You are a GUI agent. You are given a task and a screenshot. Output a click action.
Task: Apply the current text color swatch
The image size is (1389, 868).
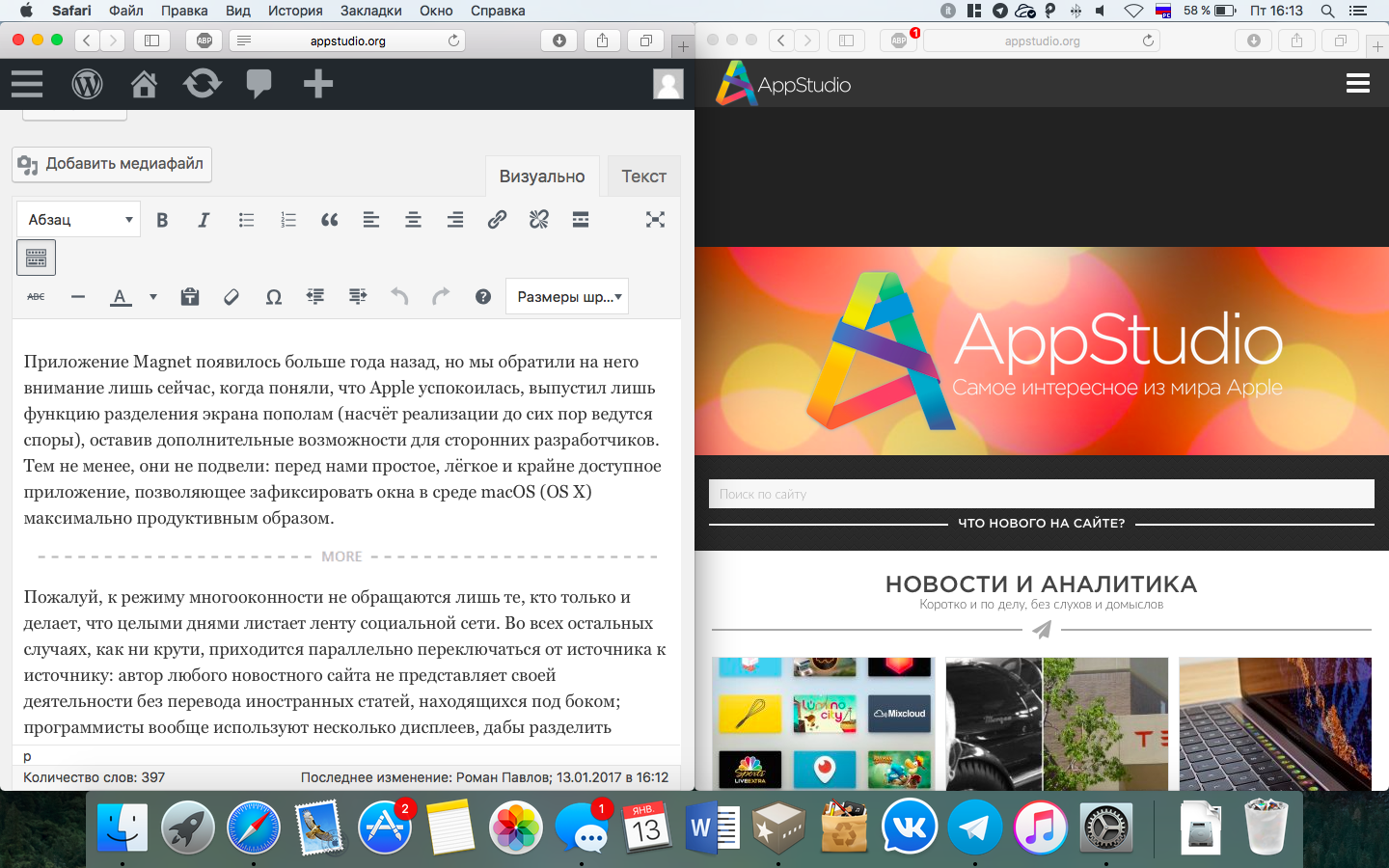click(120, 297)
